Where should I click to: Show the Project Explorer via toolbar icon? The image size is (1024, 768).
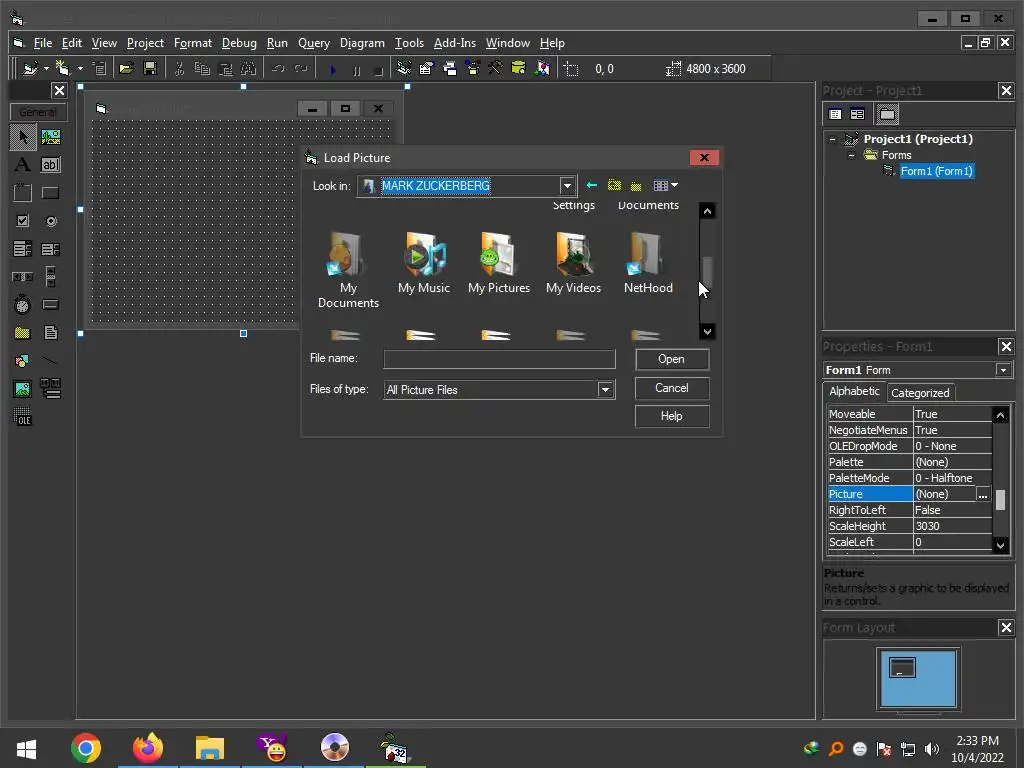click(x=404, y=69)
